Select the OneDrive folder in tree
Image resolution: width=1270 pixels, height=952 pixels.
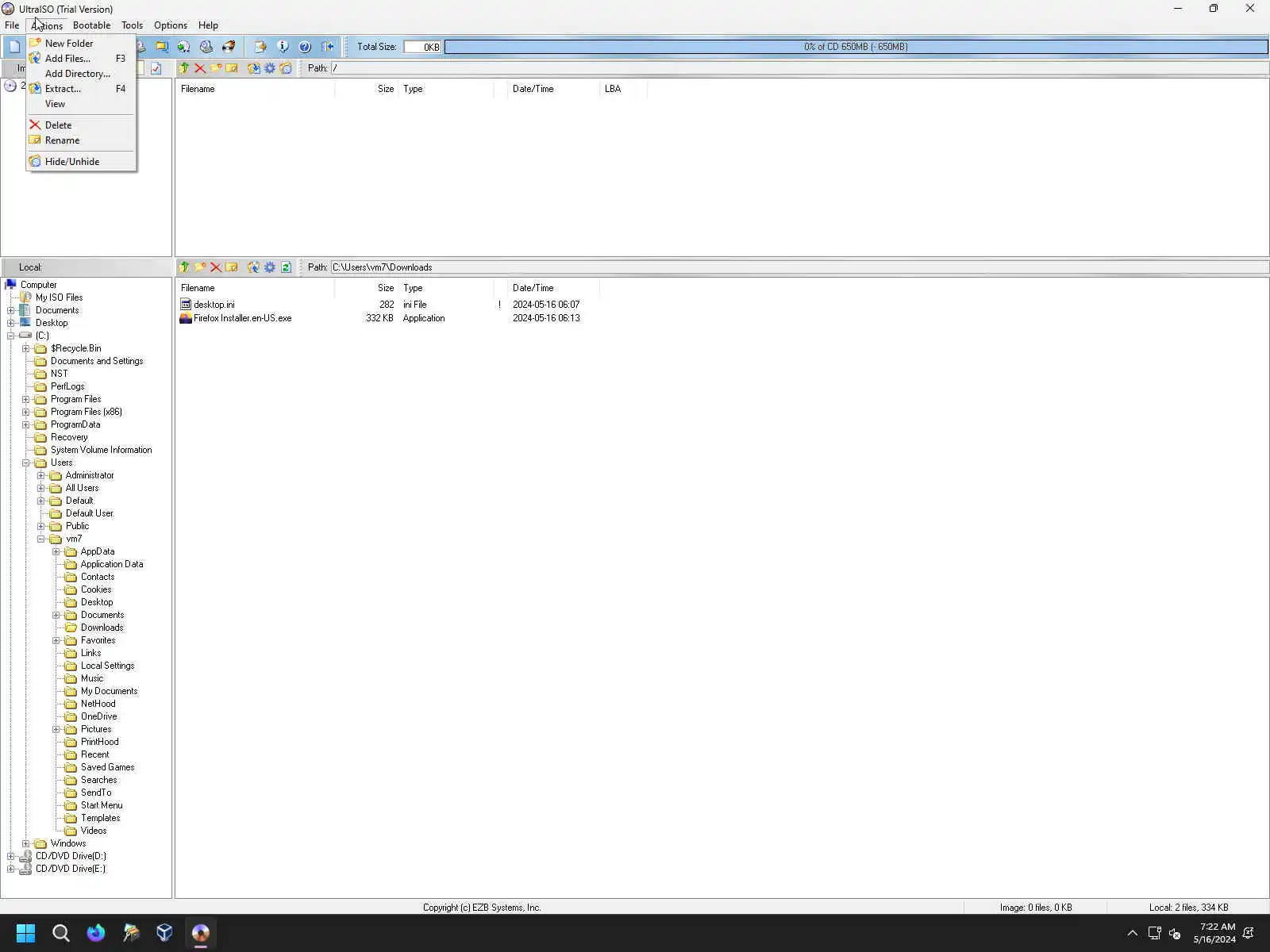[x=98, y=716]
